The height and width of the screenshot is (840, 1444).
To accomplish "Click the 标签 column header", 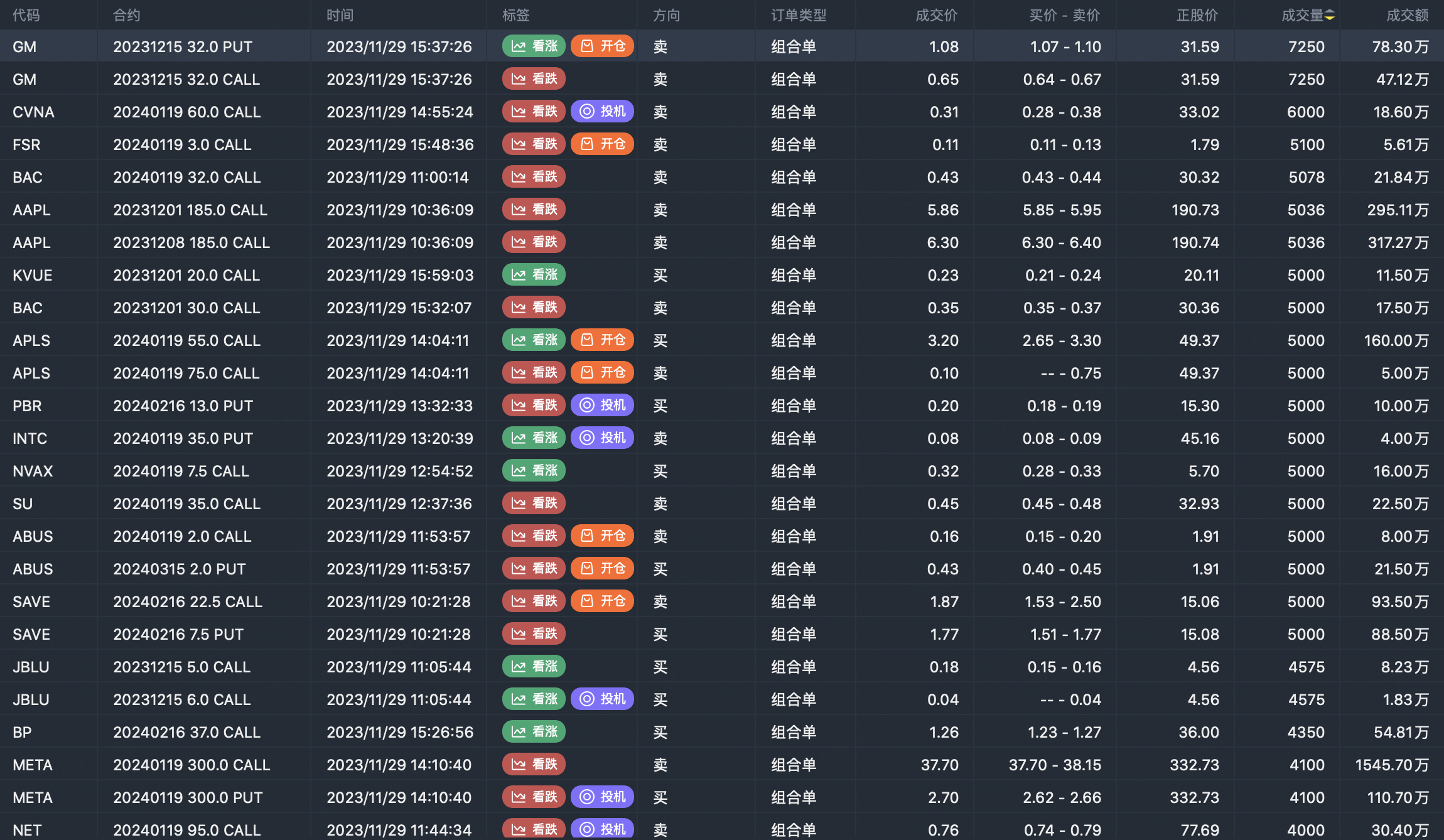I will click(x=515, y=15).
